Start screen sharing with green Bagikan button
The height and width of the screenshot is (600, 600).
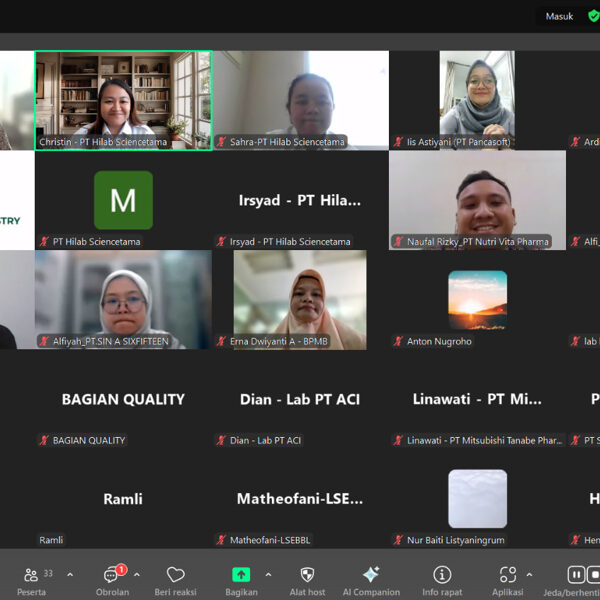(241, 575)
